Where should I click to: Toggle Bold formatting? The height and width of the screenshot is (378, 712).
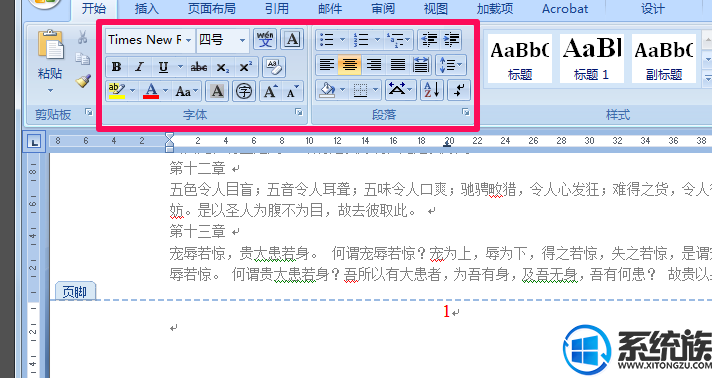(x=116, y=67)
